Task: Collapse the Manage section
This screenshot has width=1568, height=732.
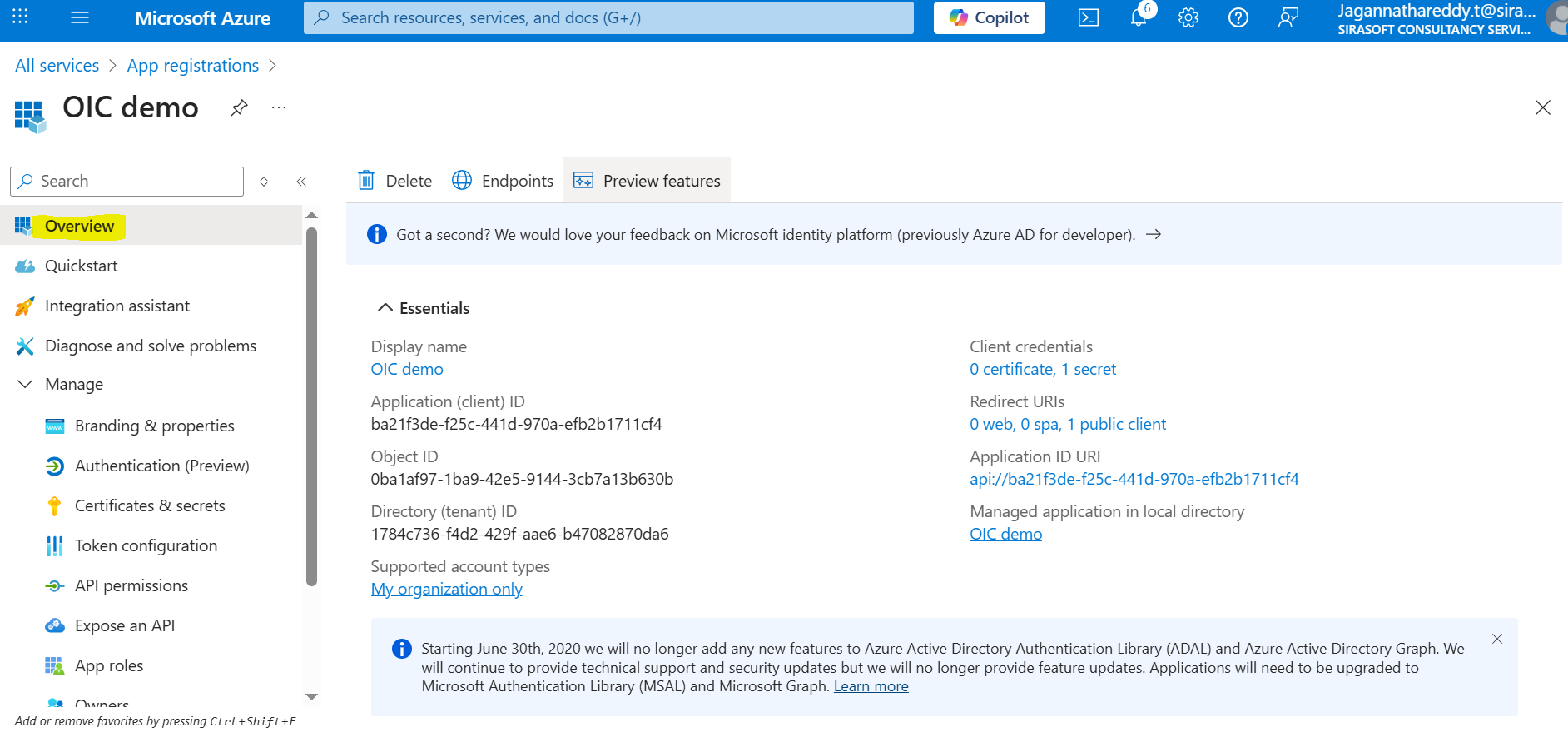Action: click(25, 384)
